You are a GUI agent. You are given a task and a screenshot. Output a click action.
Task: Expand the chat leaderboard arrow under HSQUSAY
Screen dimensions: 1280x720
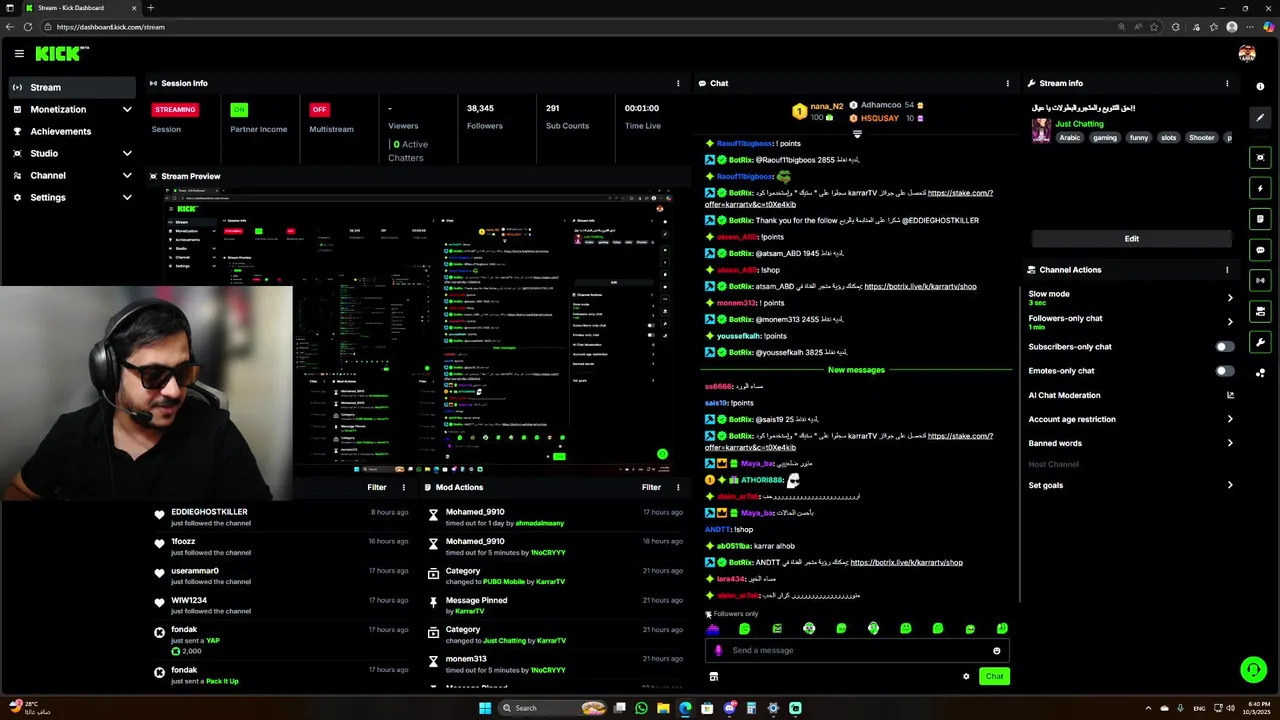857,134
